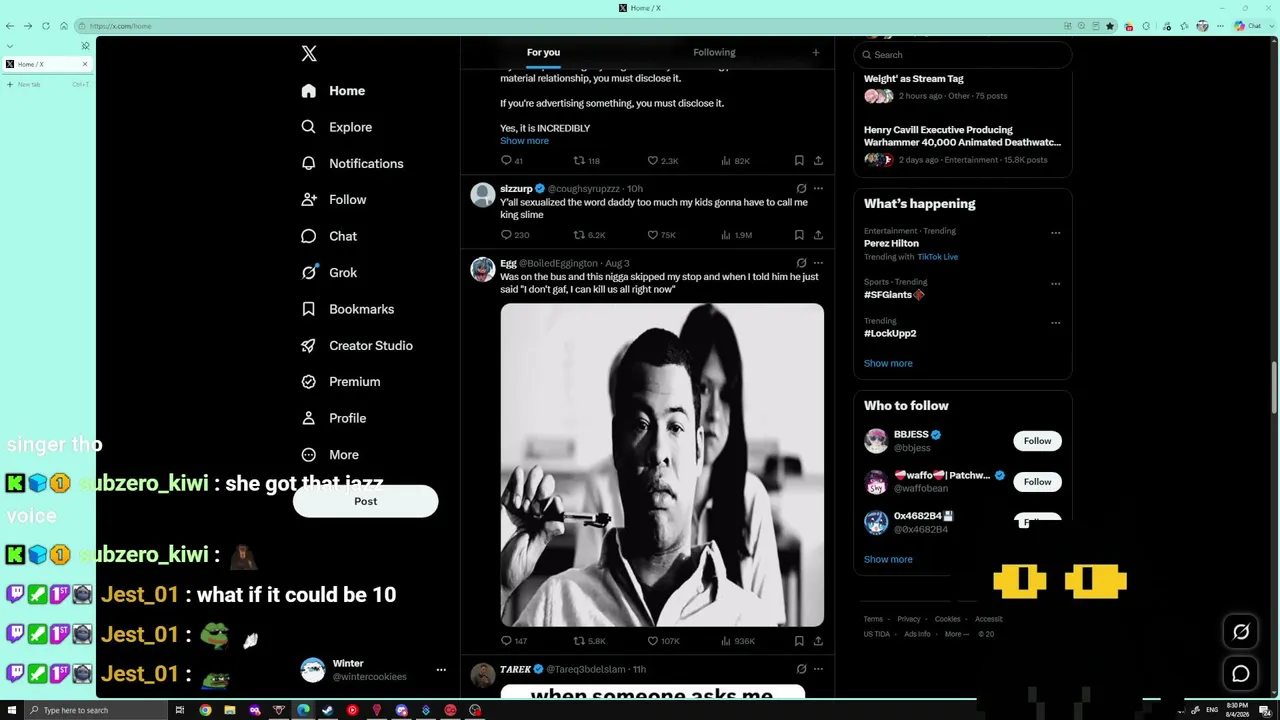This screenshot has width=1280, height=720.
Task: Repost the post with 118 reposts
Action: (x=586, y=161)
